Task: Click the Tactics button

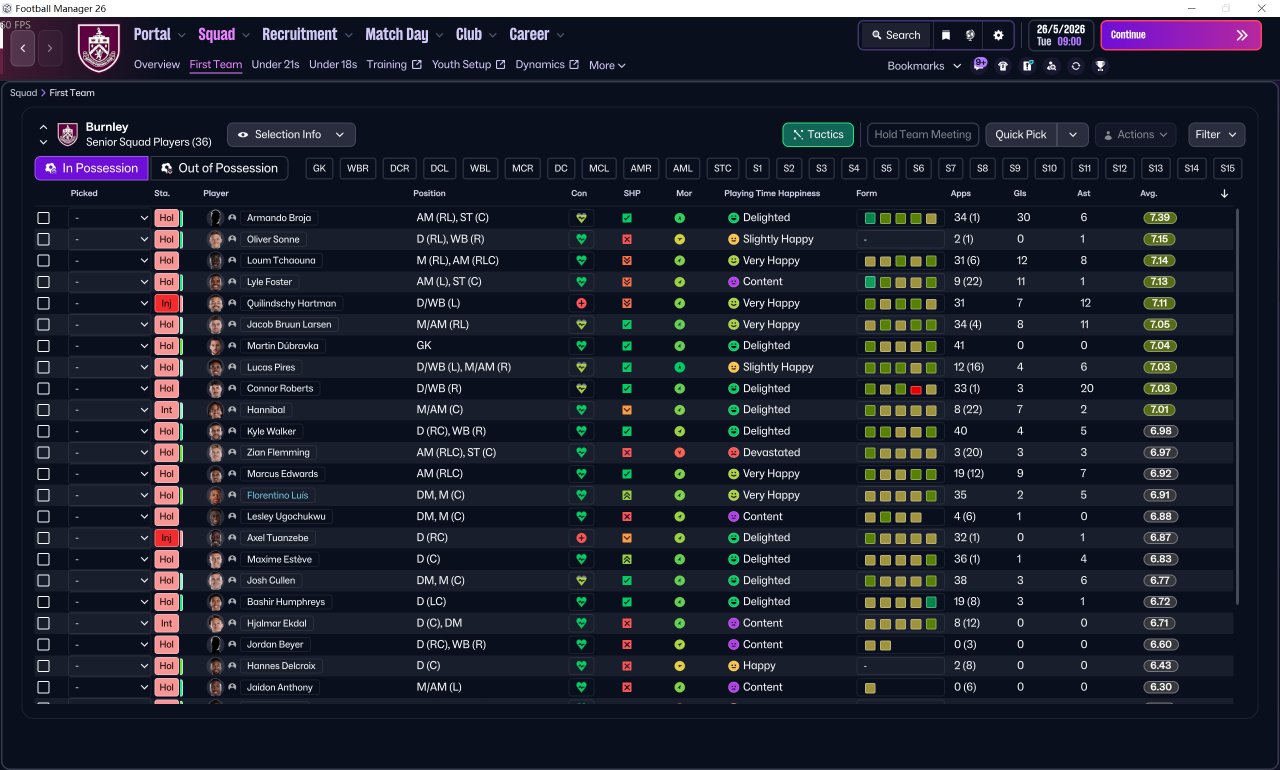Action: click(x=818, y=134)
